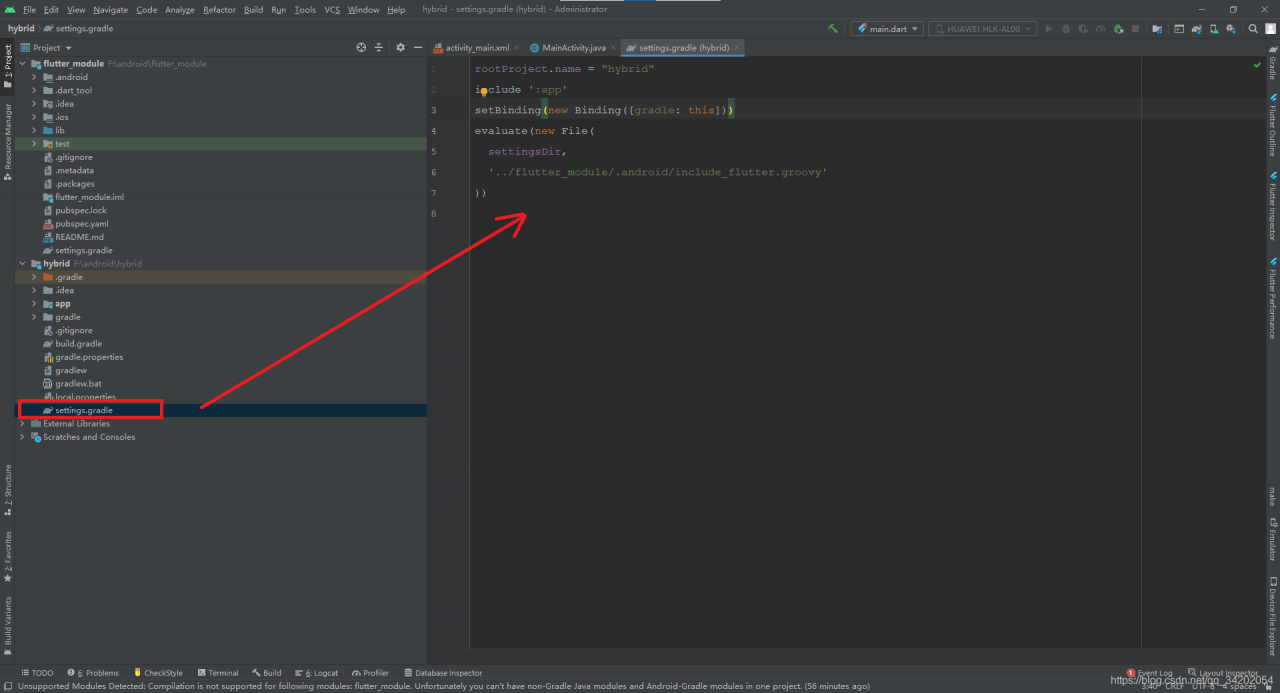The image size is (1280, 693).
Task: Open the TODO tool window
Action: pyautogui.click(x=36, y=673)
